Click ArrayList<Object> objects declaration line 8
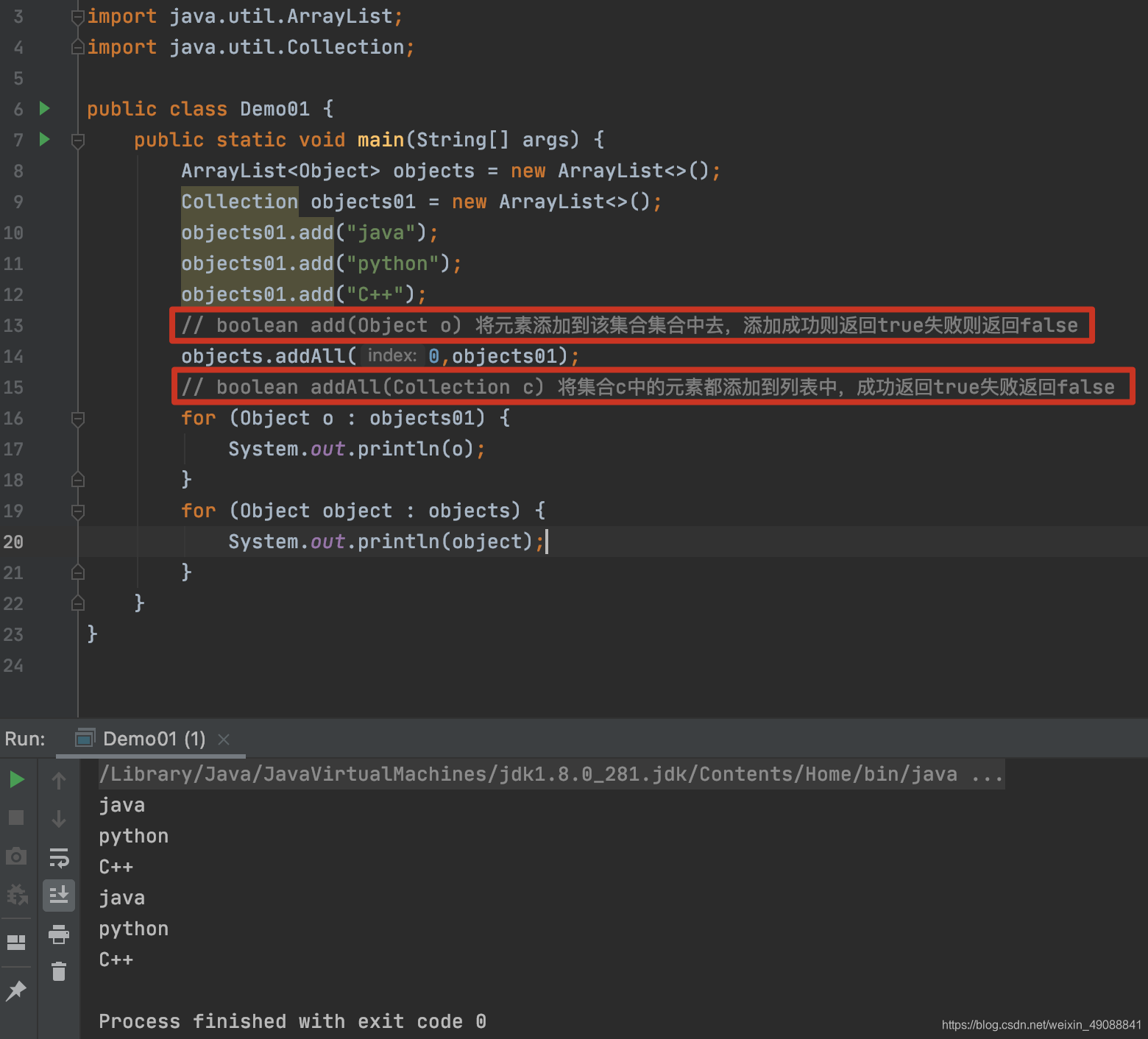 [x=451, y=171]
